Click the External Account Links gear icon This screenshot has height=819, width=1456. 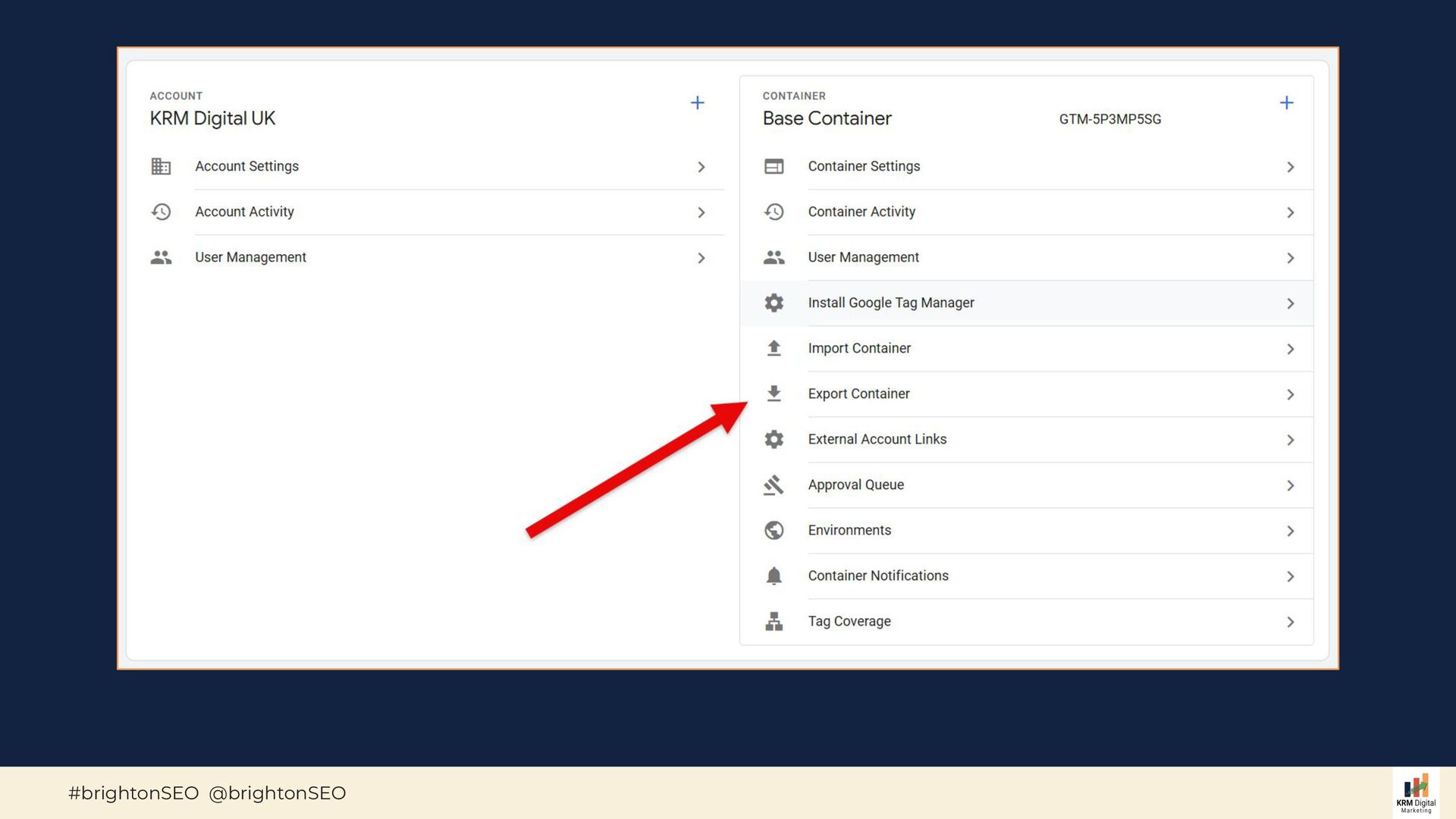pos(773,439)
